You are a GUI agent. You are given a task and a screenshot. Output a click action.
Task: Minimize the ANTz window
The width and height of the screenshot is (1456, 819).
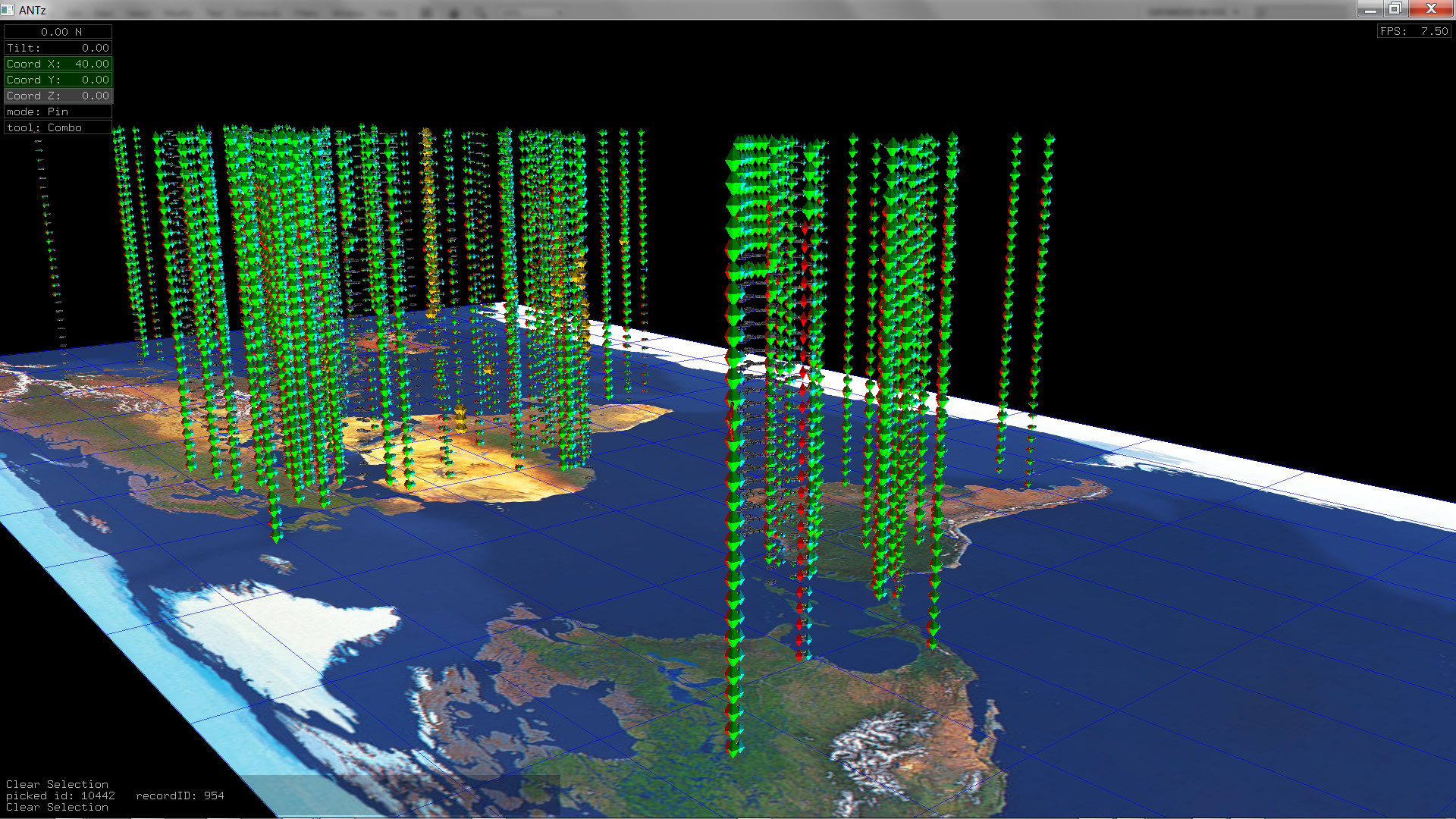tap(1370, 9)
